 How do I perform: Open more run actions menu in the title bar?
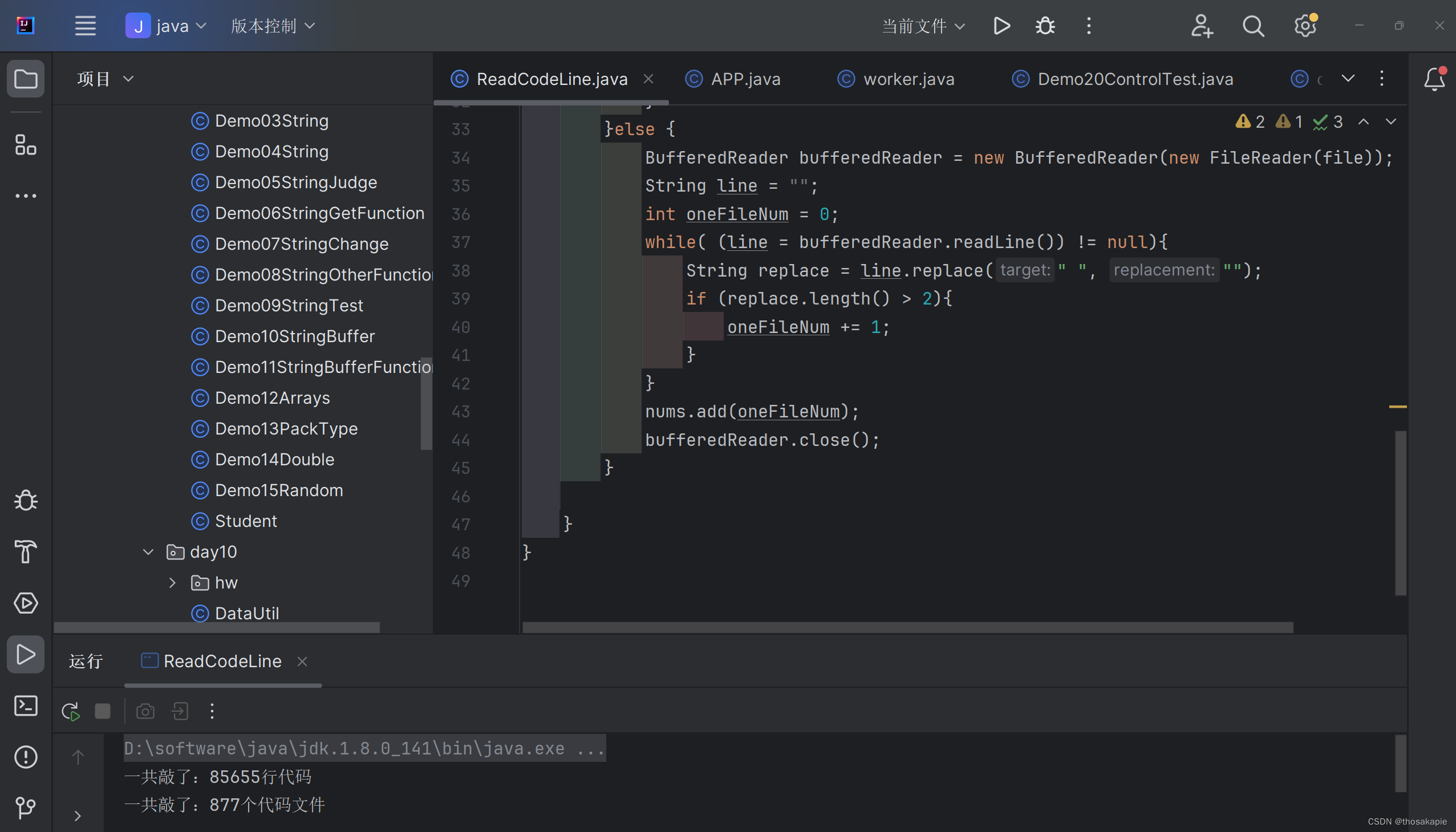(x=1089, y=26)
